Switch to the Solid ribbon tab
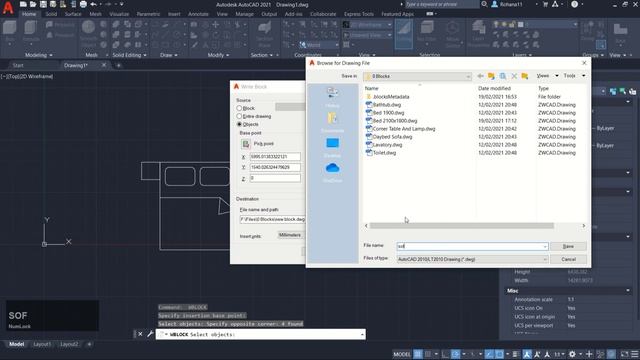This screenshot has height=360, width=640. pyautogui.click(x=51, y=14)
